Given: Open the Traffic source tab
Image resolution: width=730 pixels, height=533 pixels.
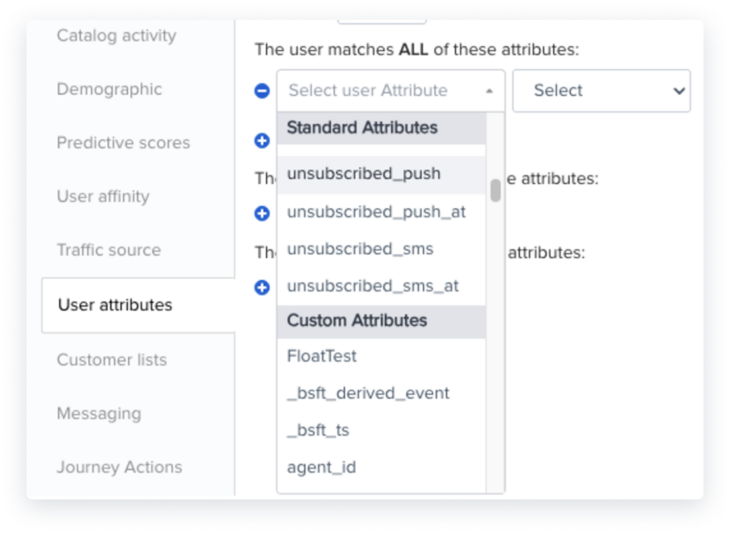Looking at the screenshot, I should point(108,250).
